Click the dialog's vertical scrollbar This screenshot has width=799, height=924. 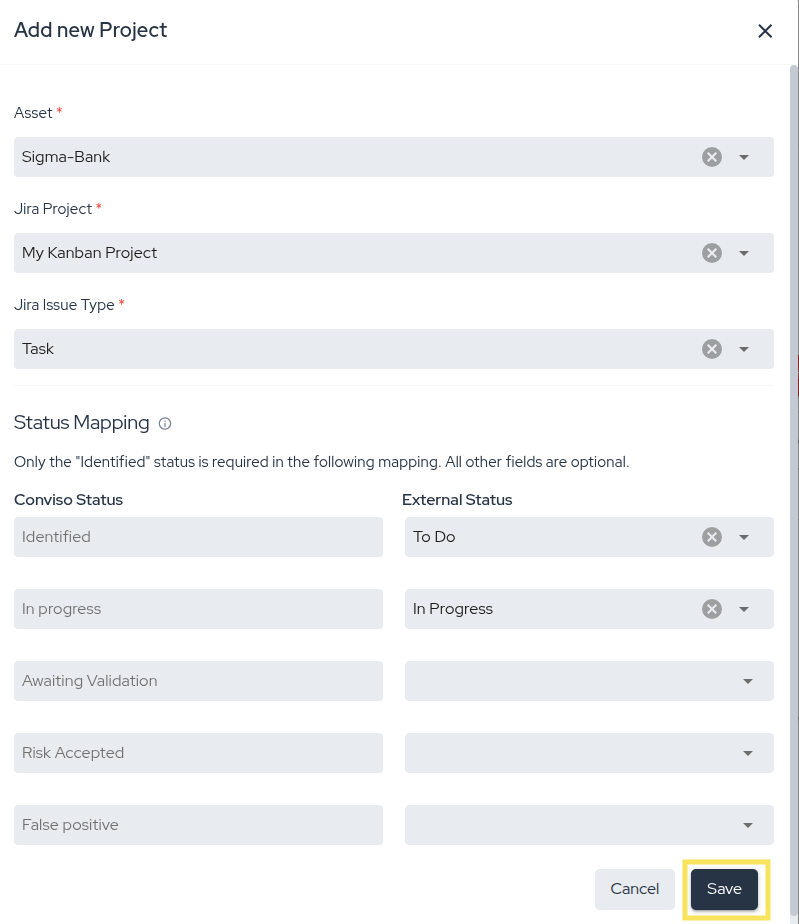pyautogui.click(x=793, y=400)
